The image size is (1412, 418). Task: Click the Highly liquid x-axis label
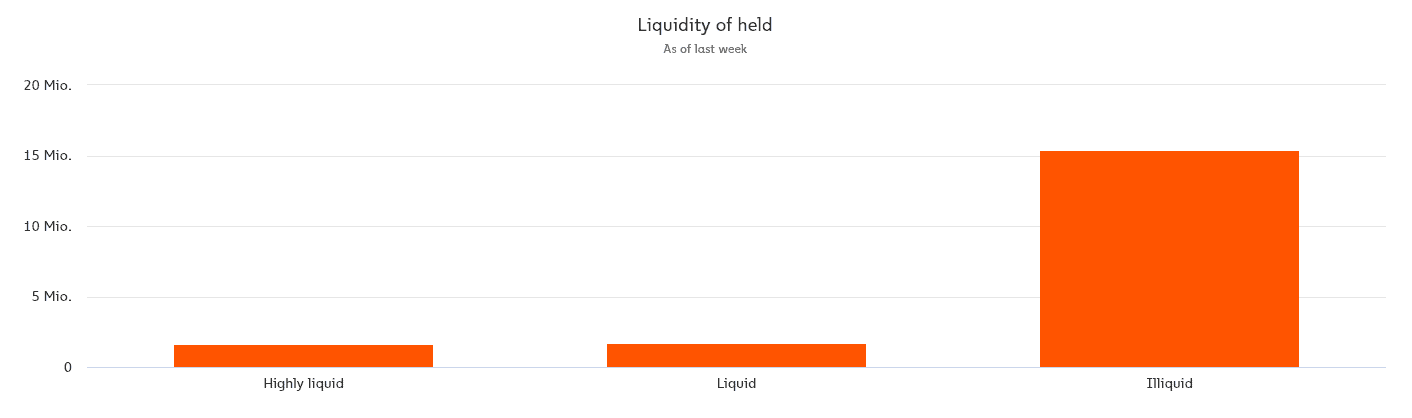tap(303, 383)
